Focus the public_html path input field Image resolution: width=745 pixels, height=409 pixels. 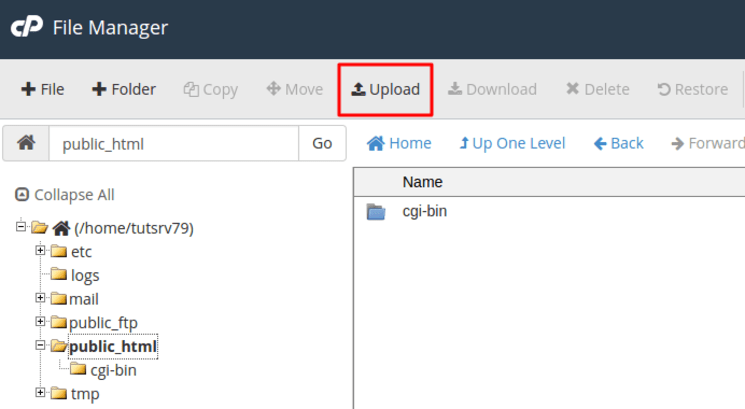coord(174,143)
